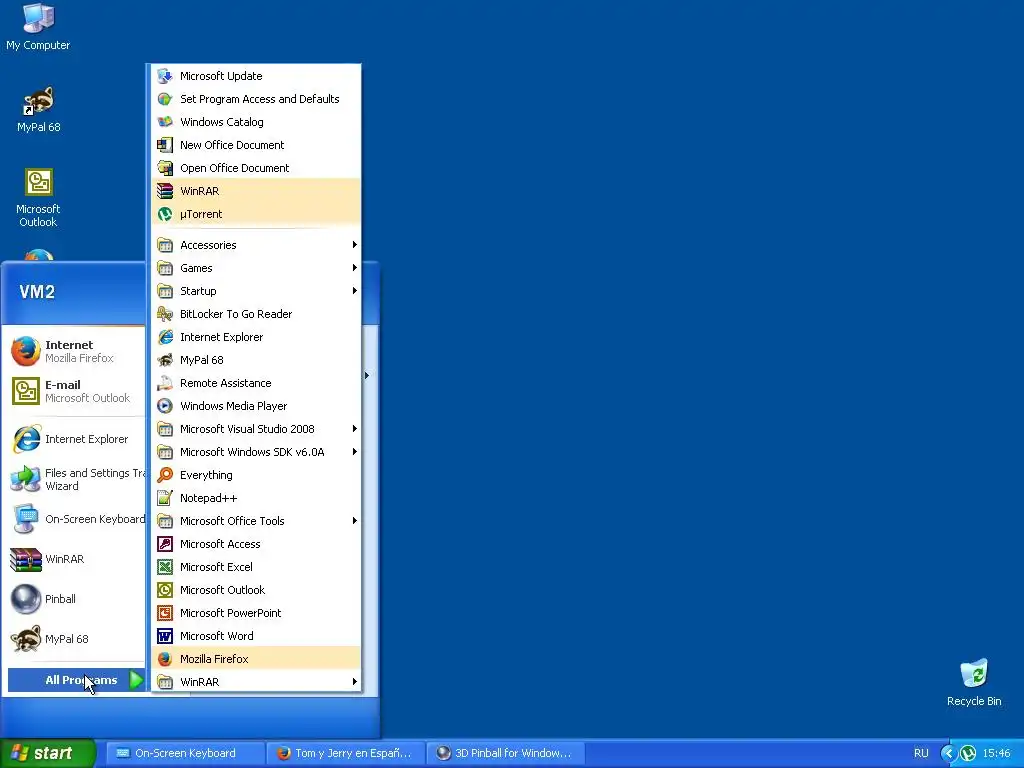Open the Recycle Bin
The width and height of the screenshot is (1024, 768).
974,683
